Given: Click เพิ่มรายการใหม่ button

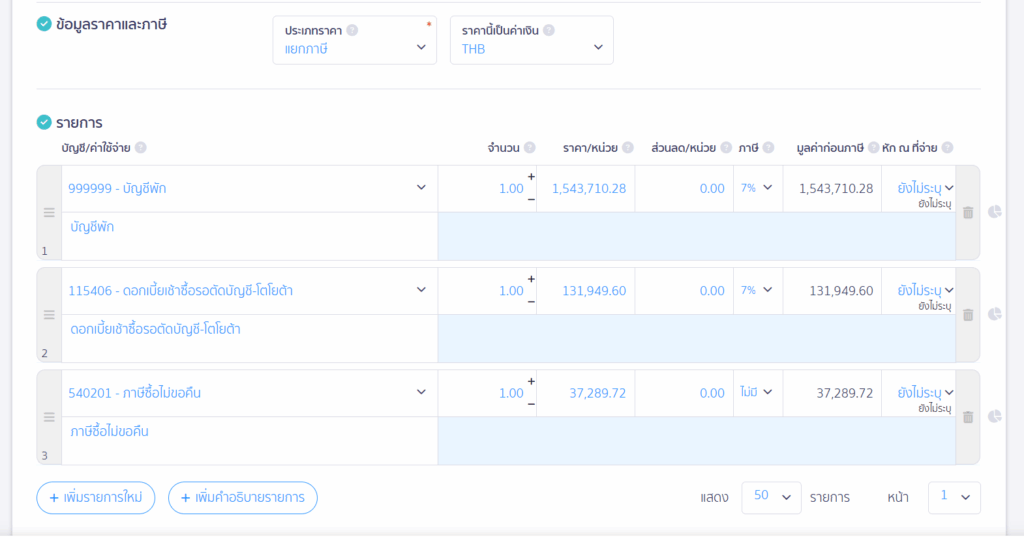Looking at the screenshot, I should click(x=96, y=497).
